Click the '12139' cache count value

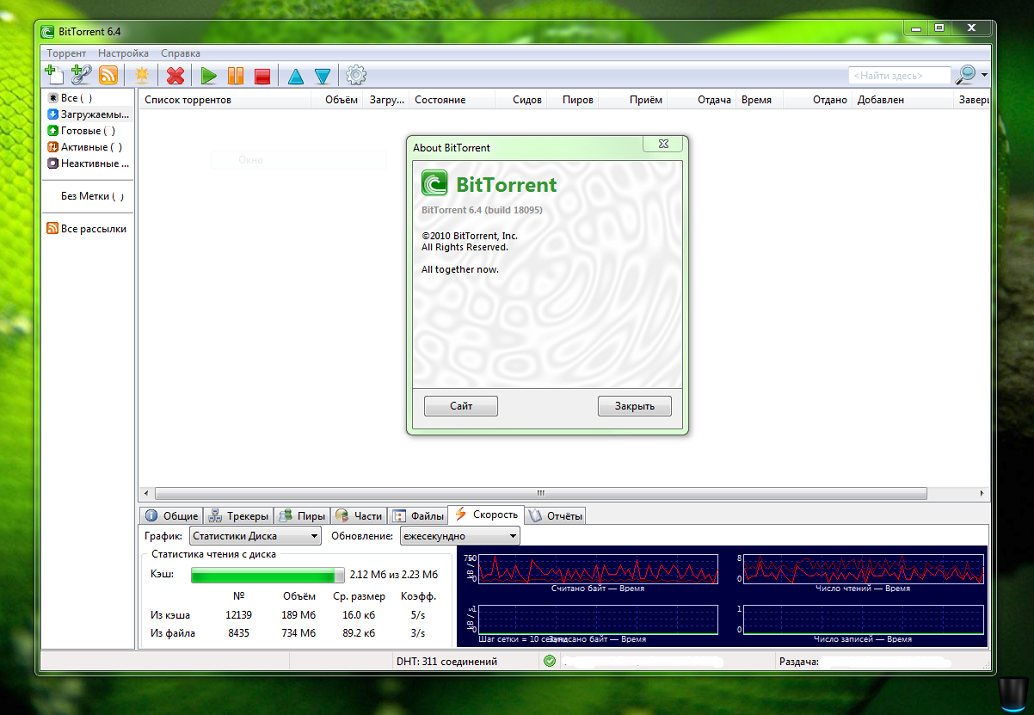click(x=239, y=615)
